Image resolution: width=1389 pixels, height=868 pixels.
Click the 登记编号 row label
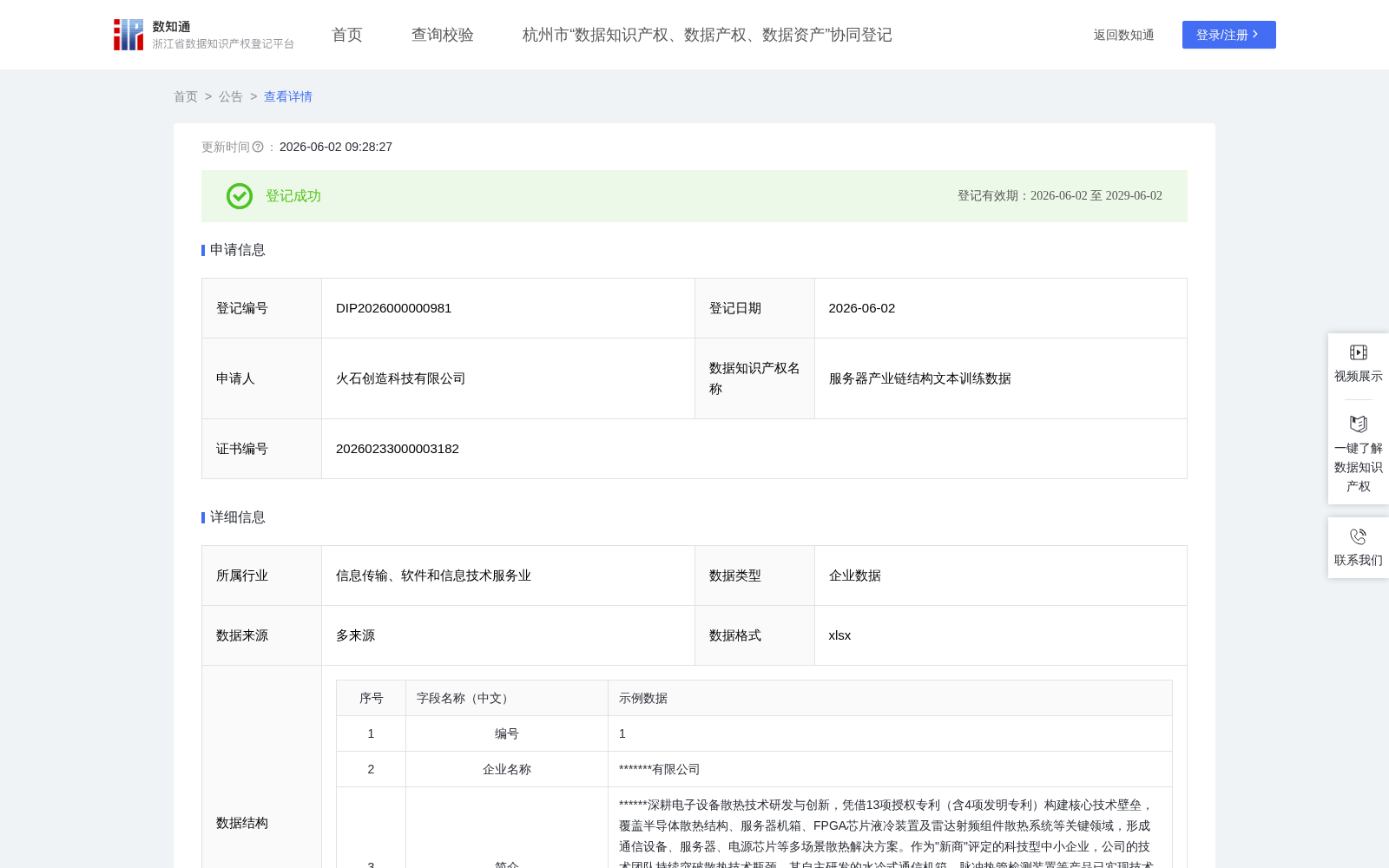(242, 308)
